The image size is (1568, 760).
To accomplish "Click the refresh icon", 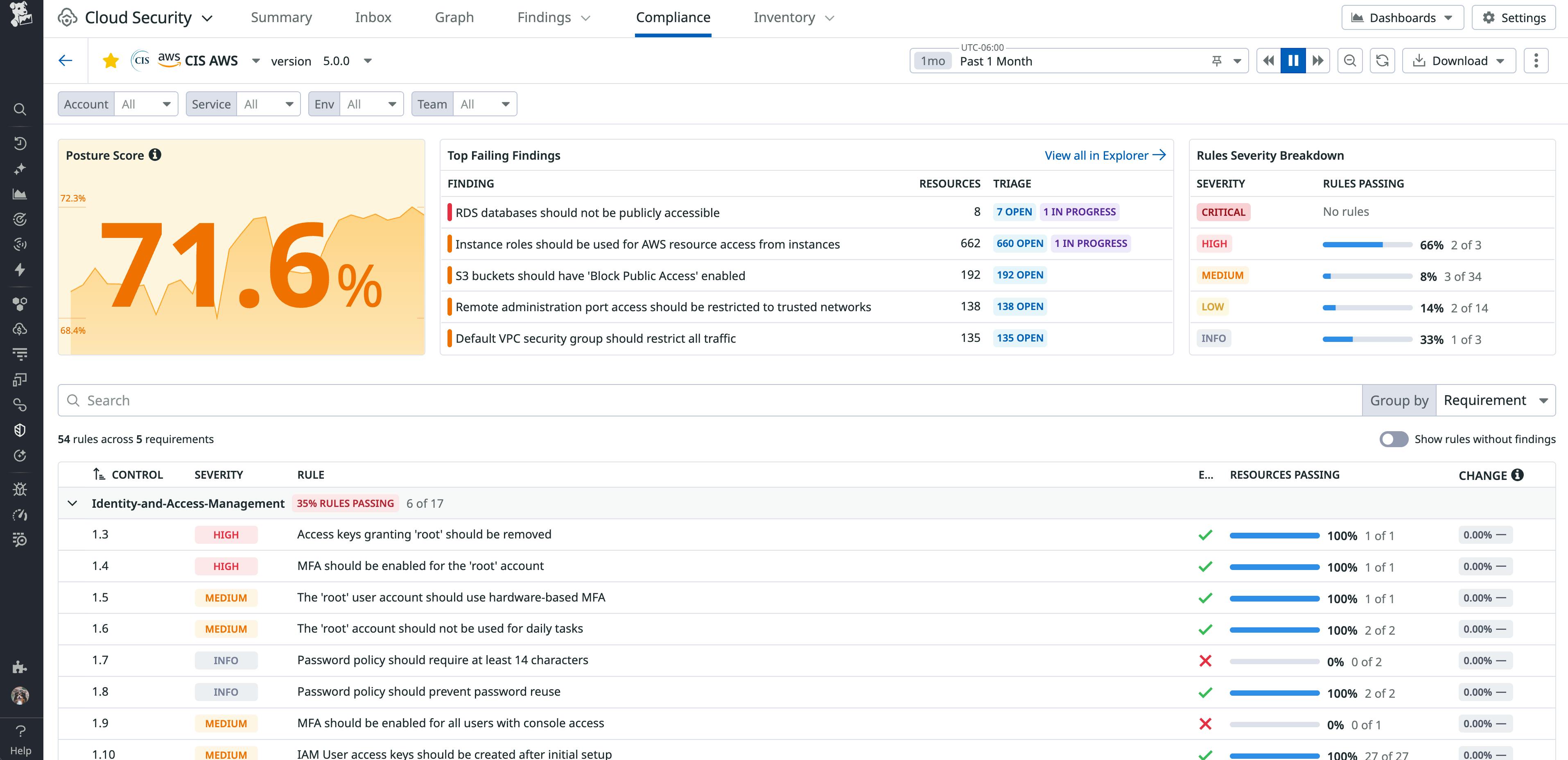I will pyautogui.click(x=1382, y=61).
